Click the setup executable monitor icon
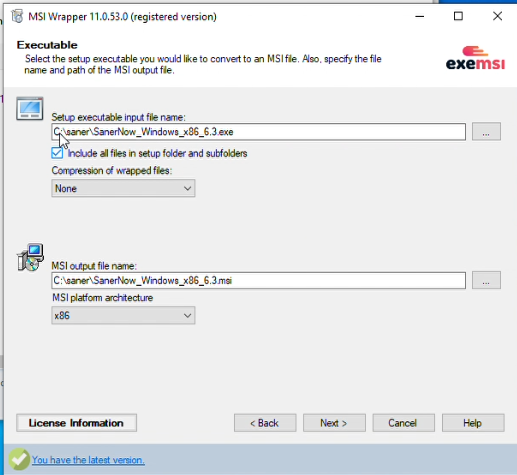The width and height of the screenshot is (517, 475). click(x=30, y=109)
